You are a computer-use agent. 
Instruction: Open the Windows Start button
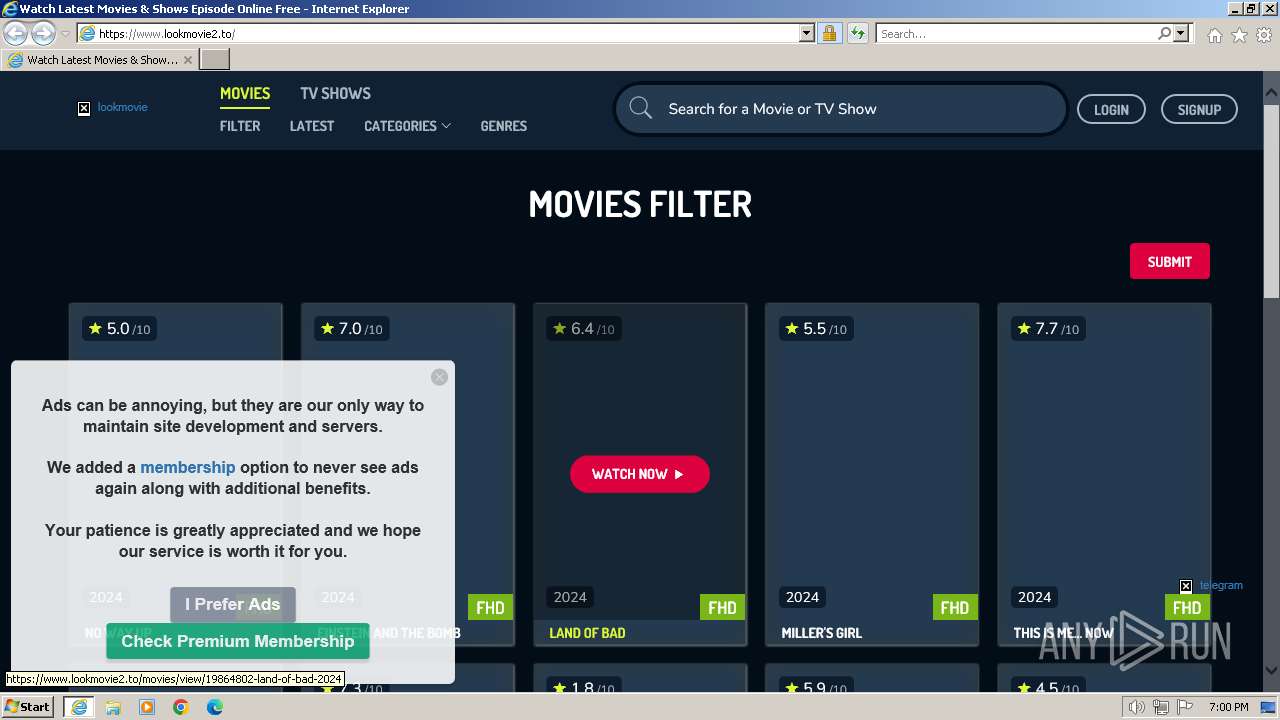27,707
